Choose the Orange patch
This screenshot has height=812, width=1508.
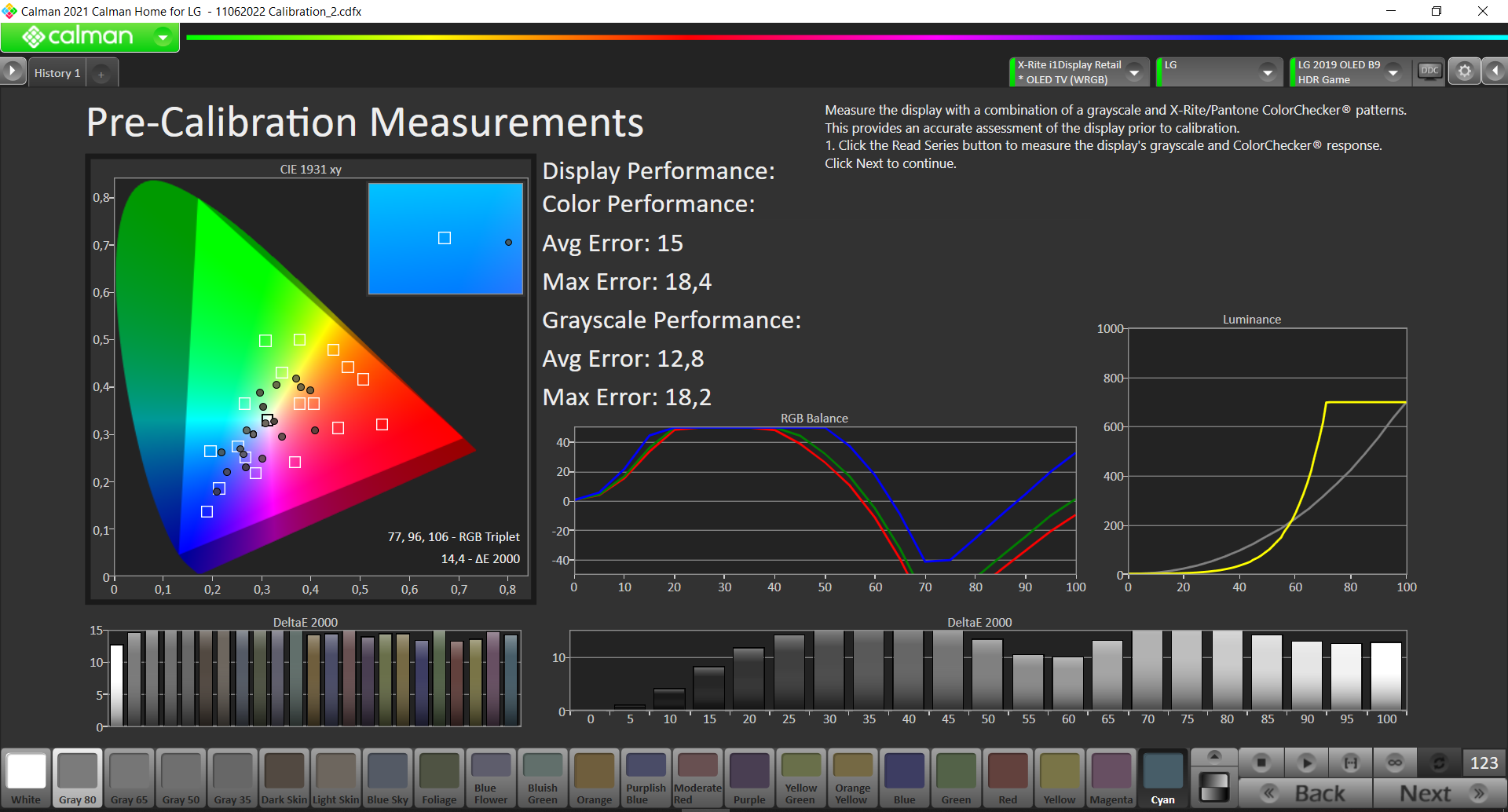[595, 778]
